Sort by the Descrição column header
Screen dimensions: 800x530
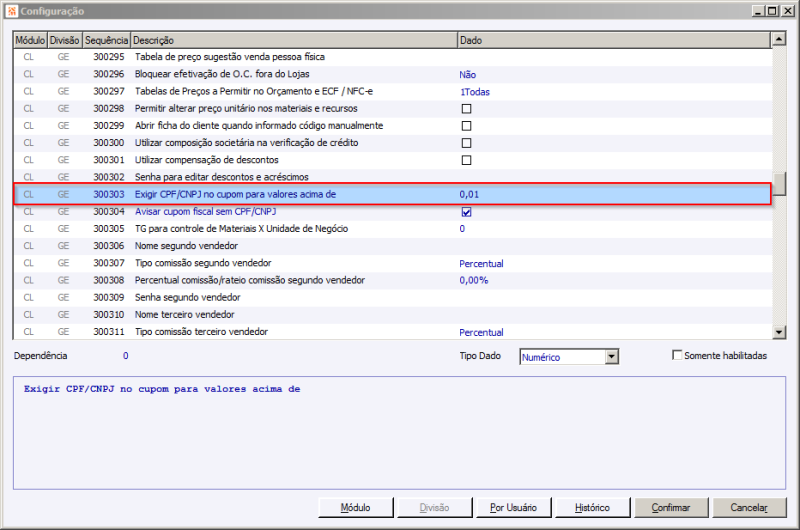(x=294, y=40)
